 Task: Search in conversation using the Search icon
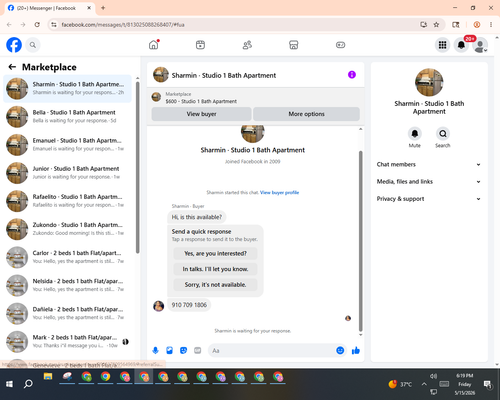(443, 134)
